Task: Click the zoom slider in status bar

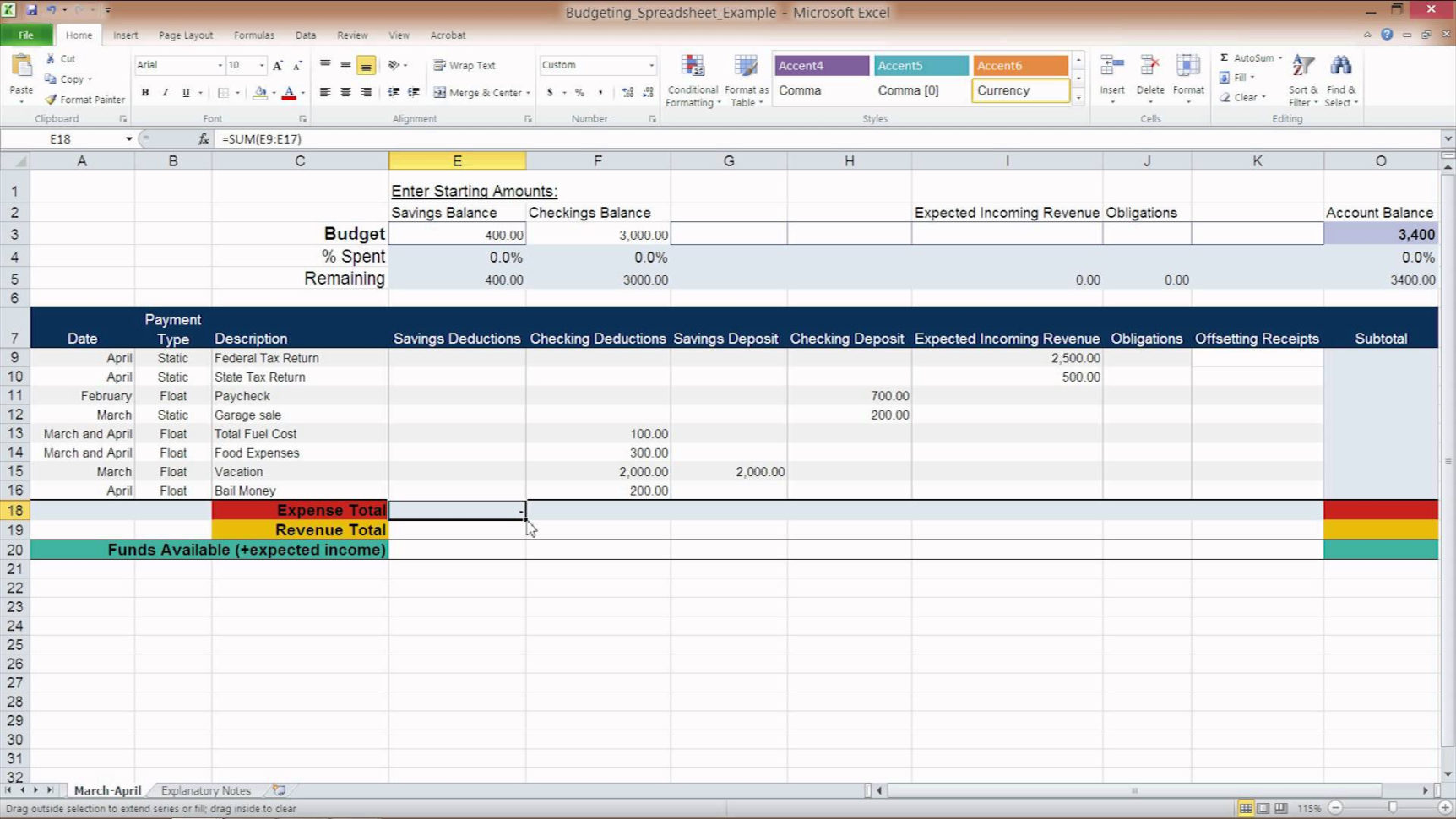Action: [x=1392, y=808]
